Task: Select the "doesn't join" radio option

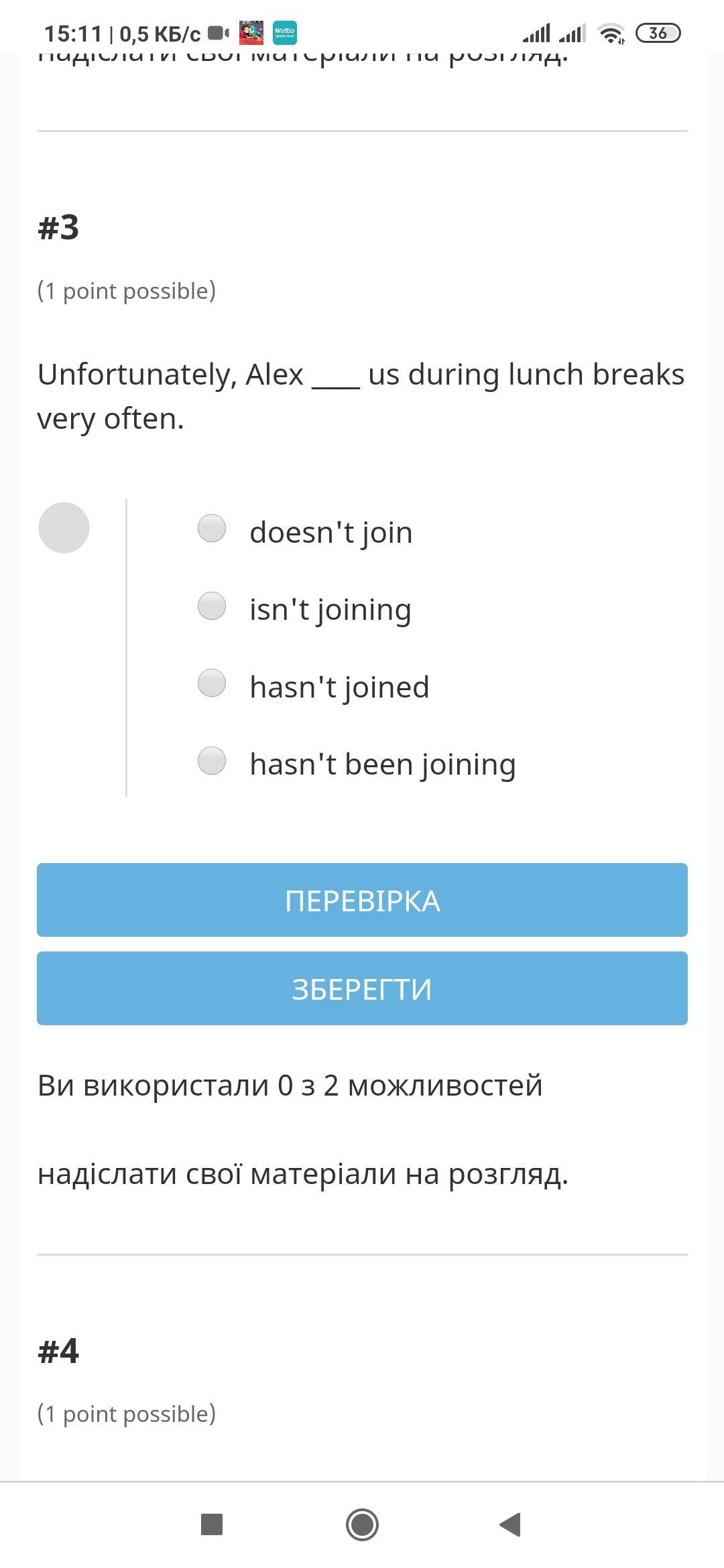Action: 212,529
